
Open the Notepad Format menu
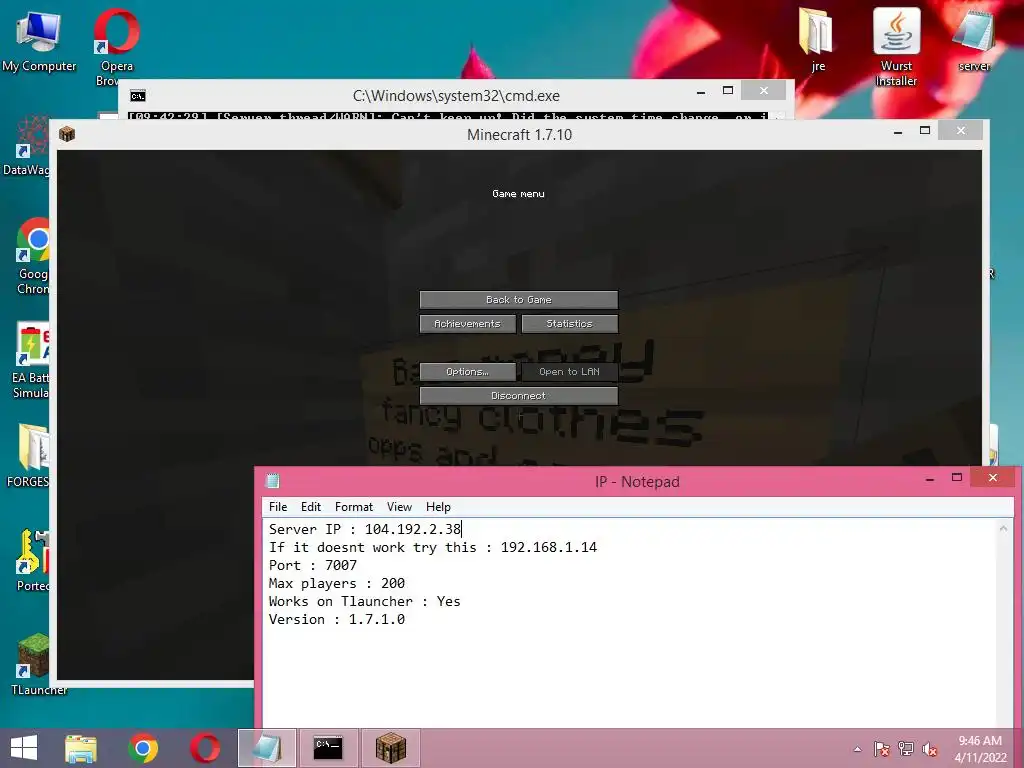pyautogui.click(x=353, y=507)
